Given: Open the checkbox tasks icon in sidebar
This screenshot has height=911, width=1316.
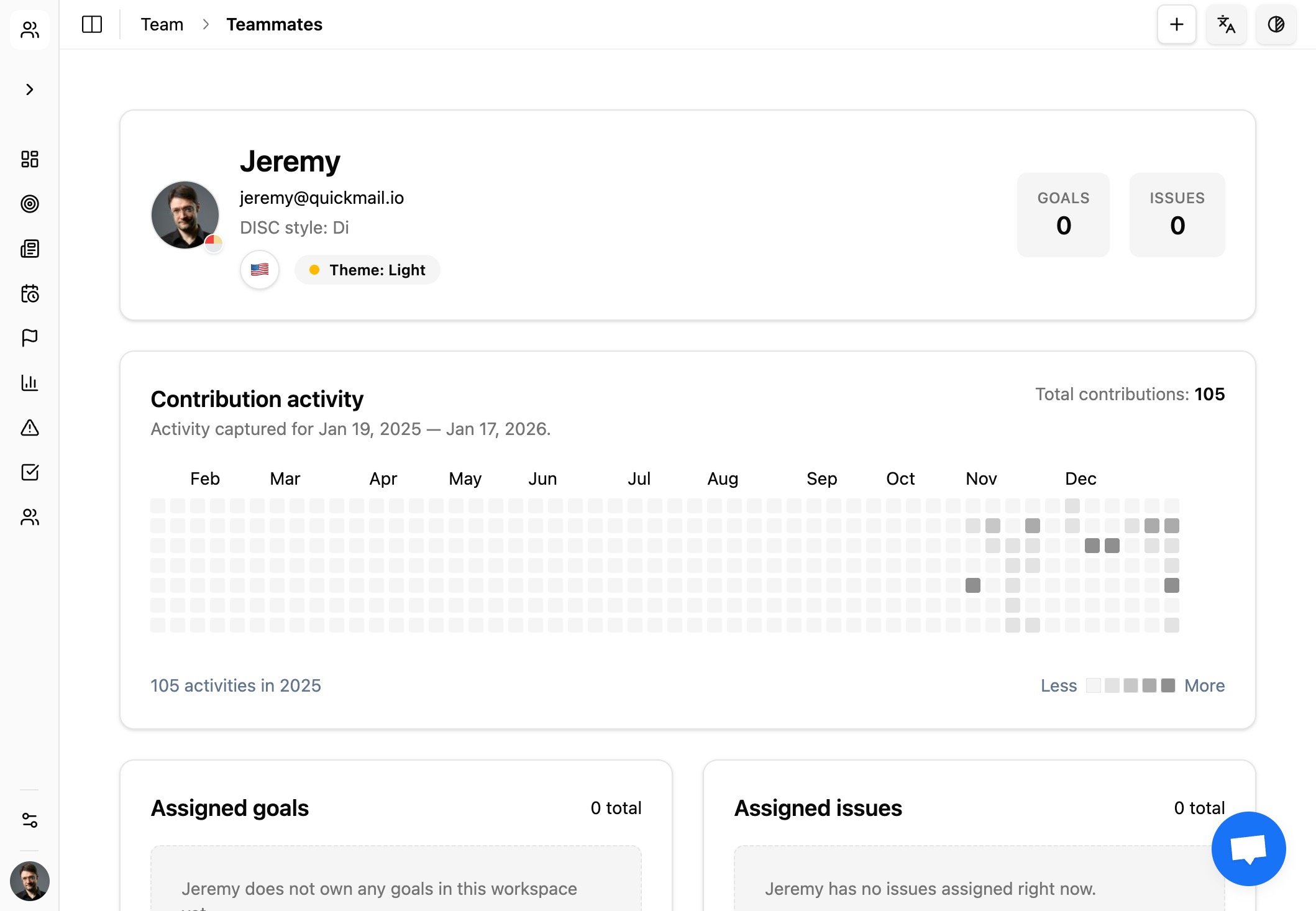Looking at the screenshot, I should point(30,472).
